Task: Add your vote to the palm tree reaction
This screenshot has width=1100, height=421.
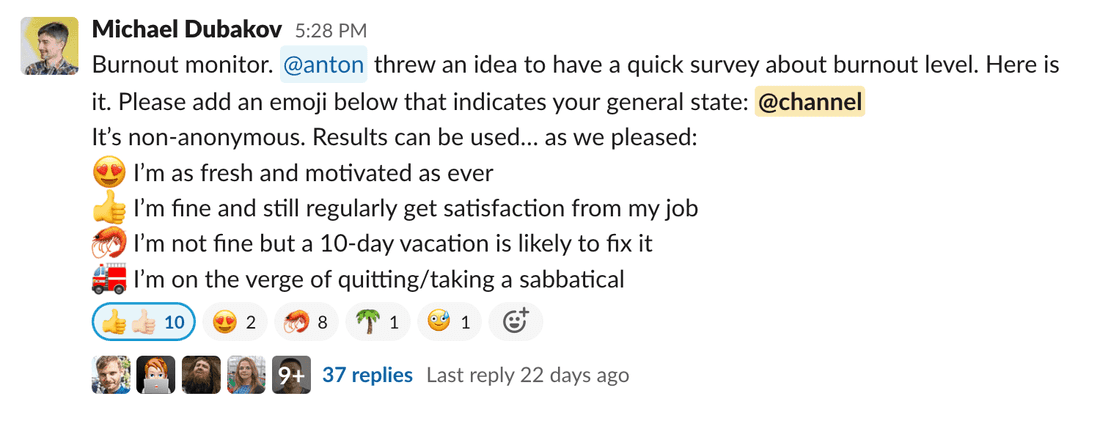Action: [378, 322]
